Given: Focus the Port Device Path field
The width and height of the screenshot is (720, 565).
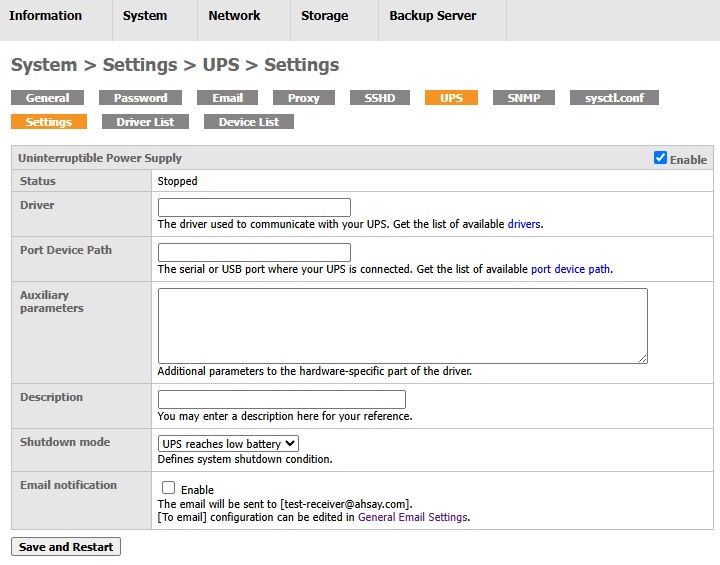Looking at the screenshot, I should (x=254, y=252).
